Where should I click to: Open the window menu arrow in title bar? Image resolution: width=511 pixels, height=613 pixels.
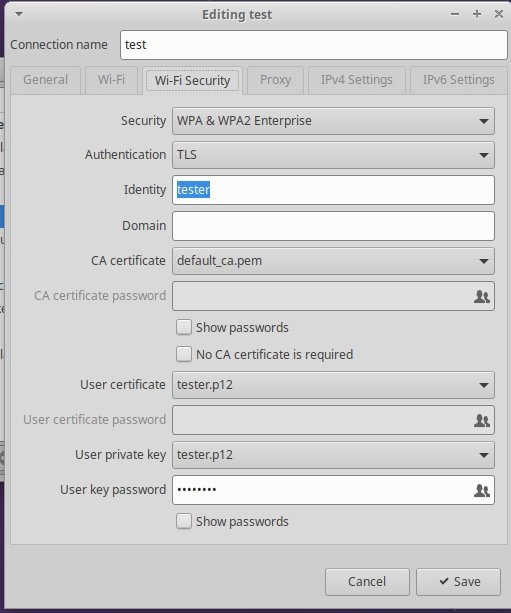point(19,14)
